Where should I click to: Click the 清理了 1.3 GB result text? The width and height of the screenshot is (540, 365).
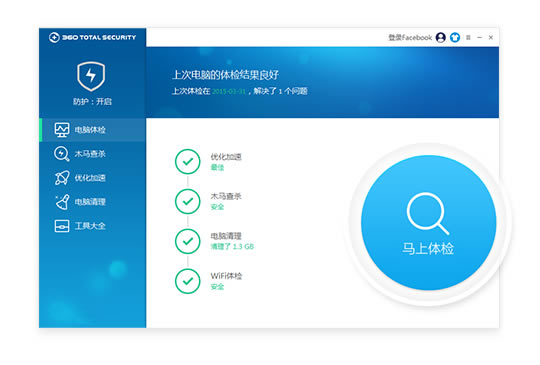(232, 247)
